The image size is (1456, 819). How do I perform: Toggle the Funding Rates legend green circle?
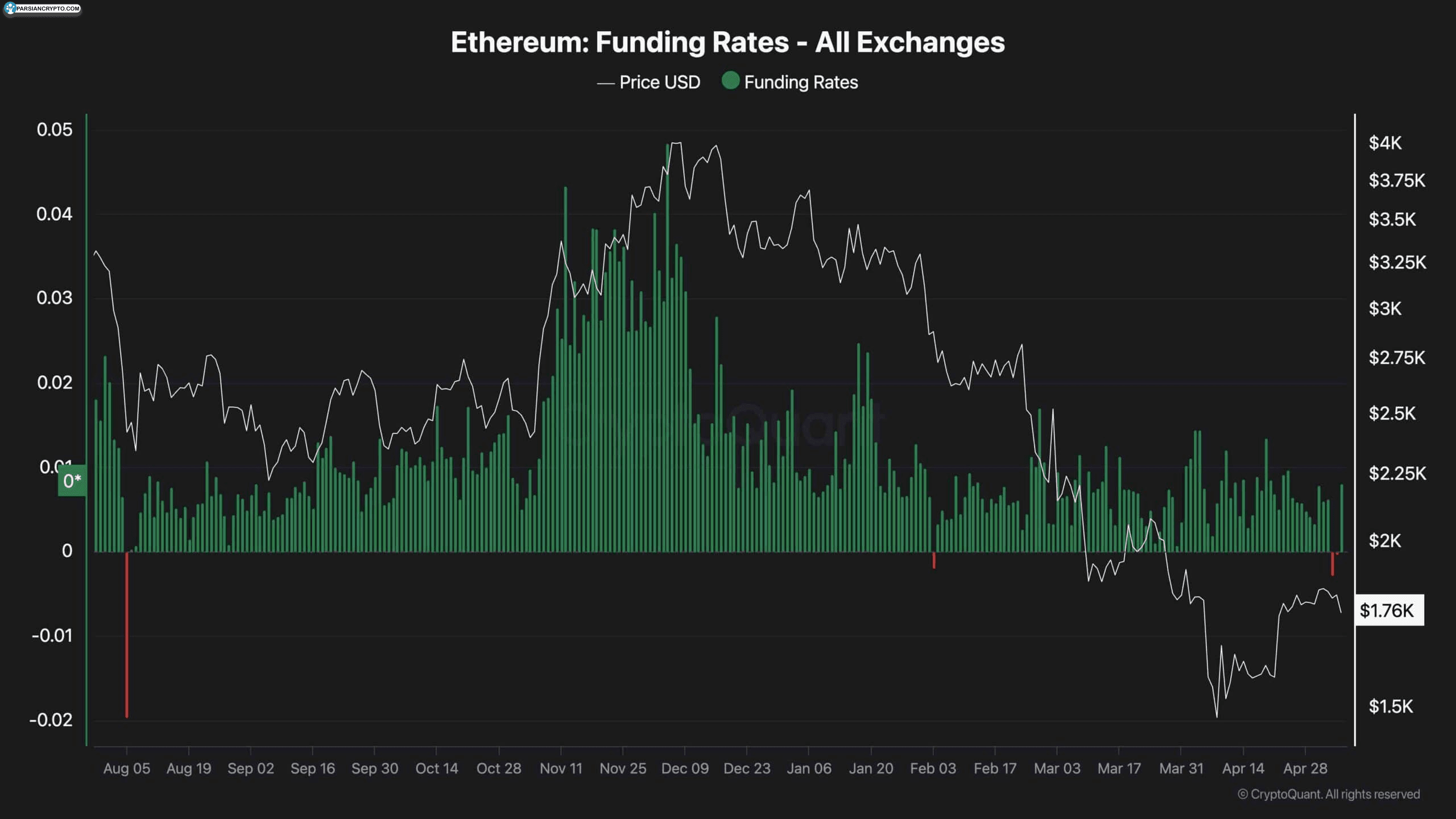point(730,81)
